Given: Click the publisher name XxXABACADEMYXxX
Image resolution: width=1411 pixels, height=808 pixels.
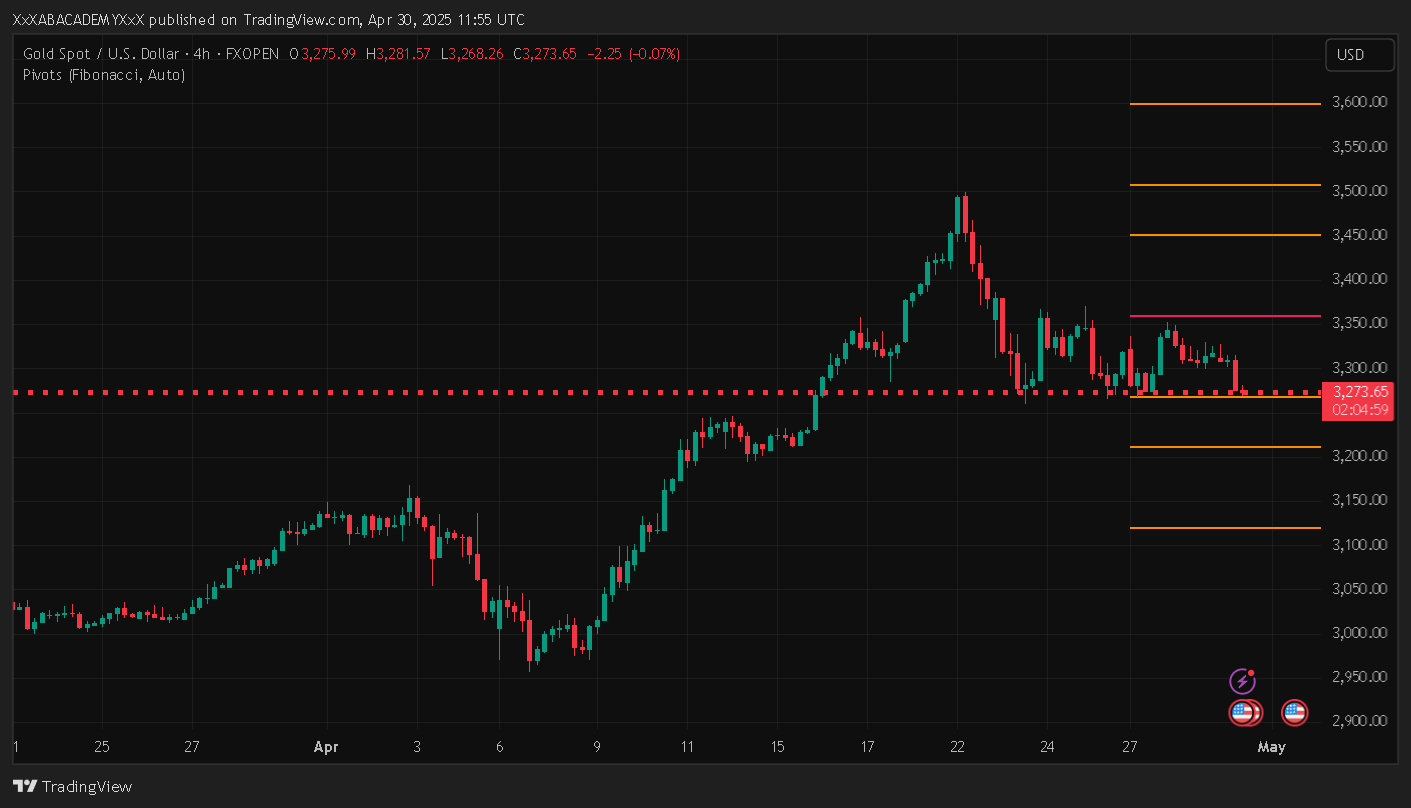Looking at the screenshot, I should point(85,20).
